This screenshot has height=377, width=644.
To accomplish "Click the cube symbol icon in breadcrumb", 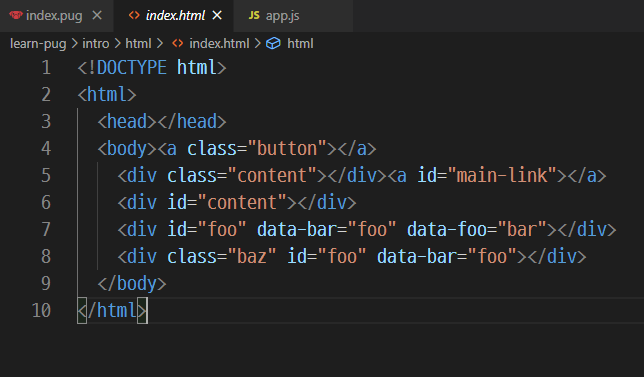I will tap(273, 44).
